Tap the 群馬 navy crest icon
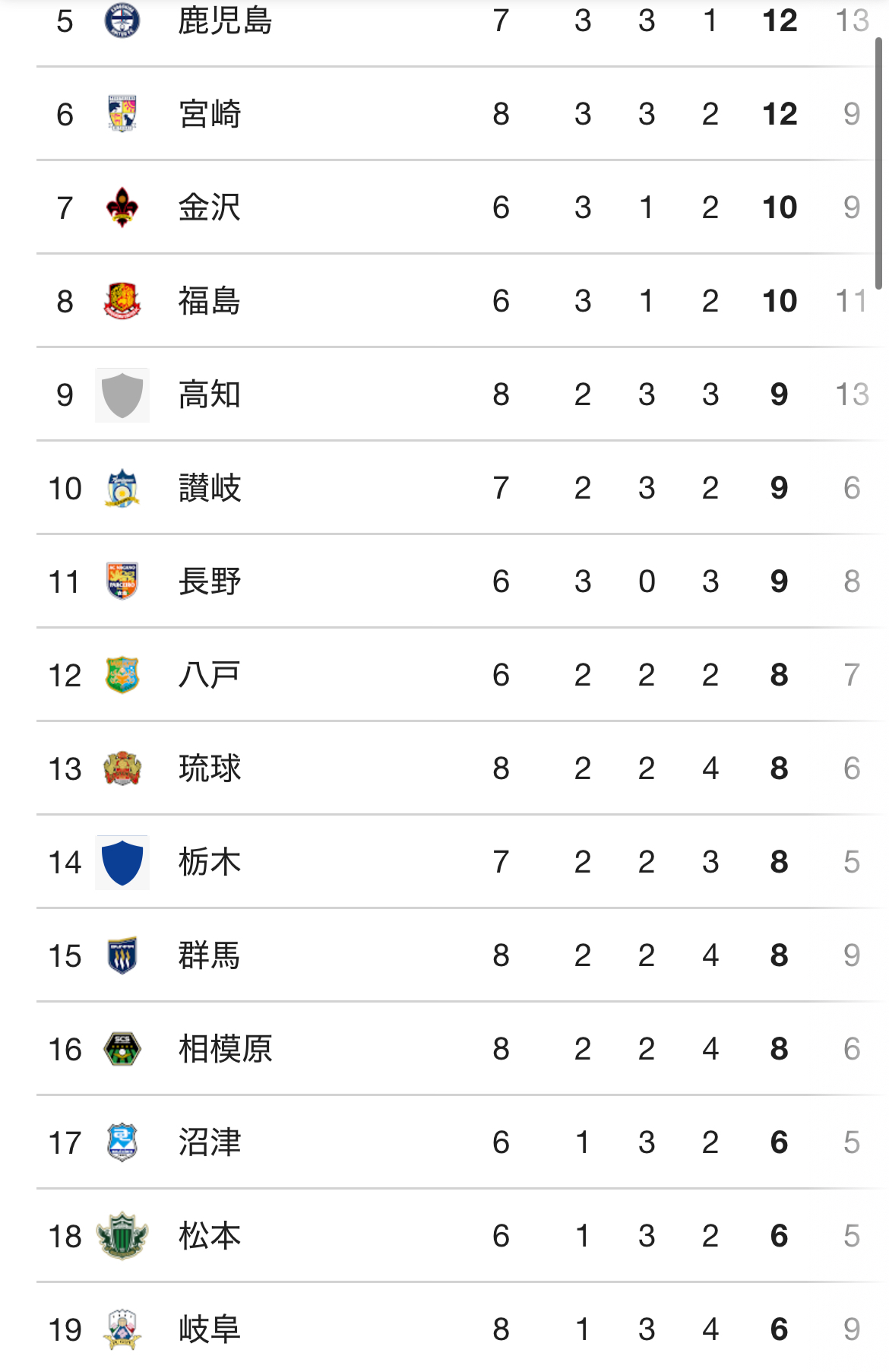Image resolution: width=889 pixels, height=1372 pixels. [122, 955]
